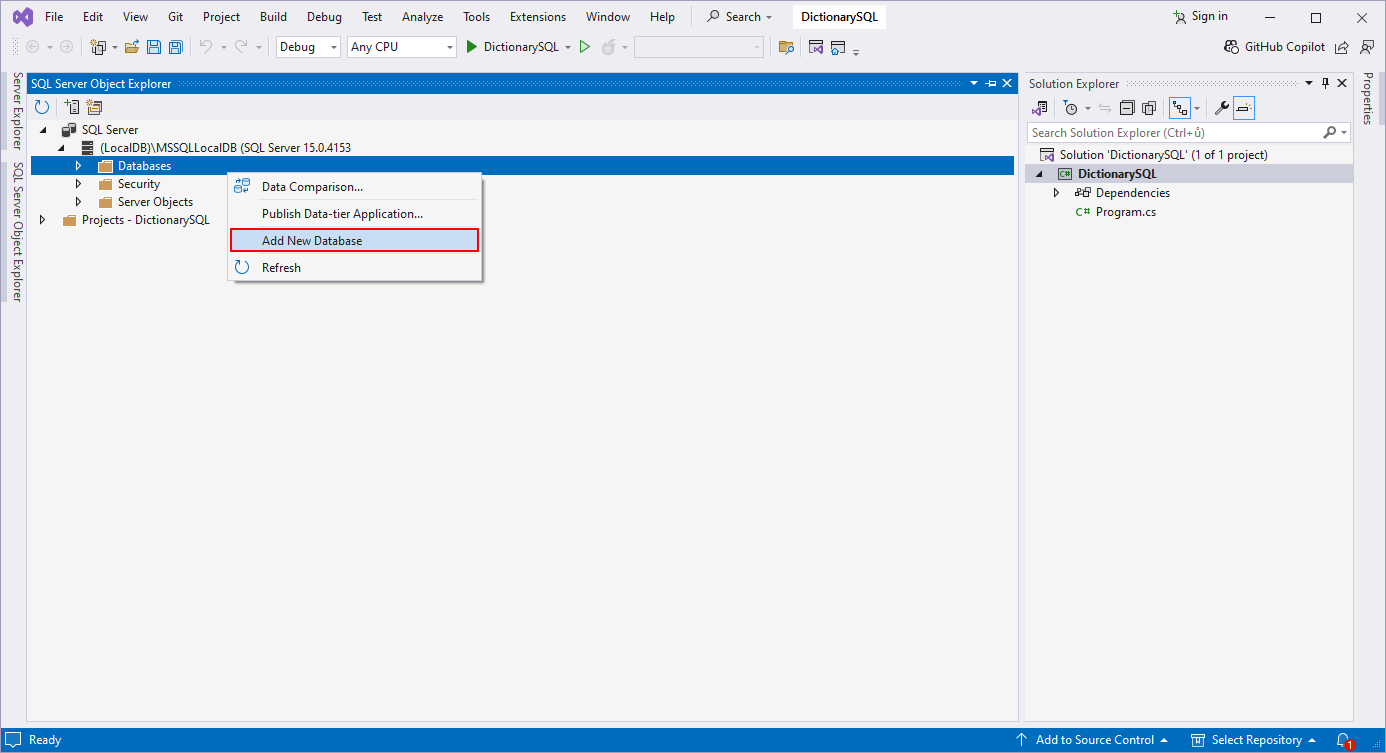The height and width of the screenshot is (753, 1386).
Task: Unpin the SQL Server Object Explorer panel
Action: pyautogui.click(x=990, y=83)
